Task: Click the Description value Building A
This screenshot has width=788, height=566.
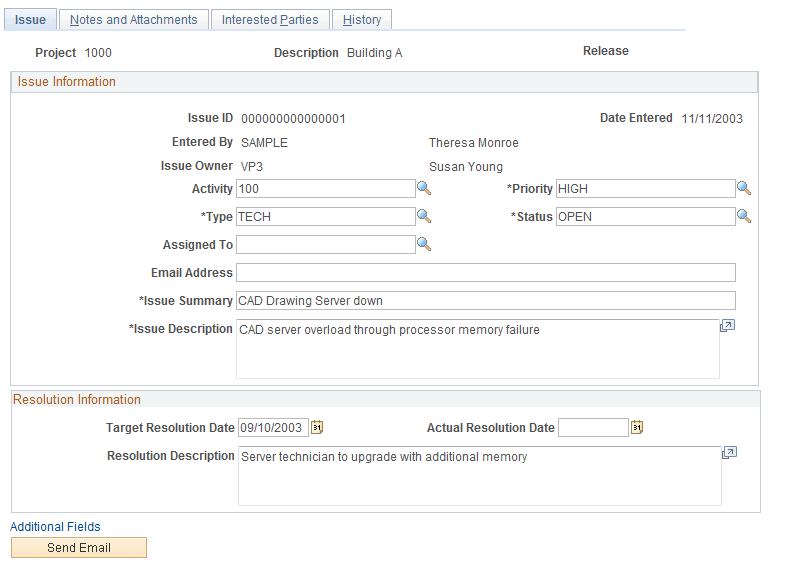Action: (375, 53)
